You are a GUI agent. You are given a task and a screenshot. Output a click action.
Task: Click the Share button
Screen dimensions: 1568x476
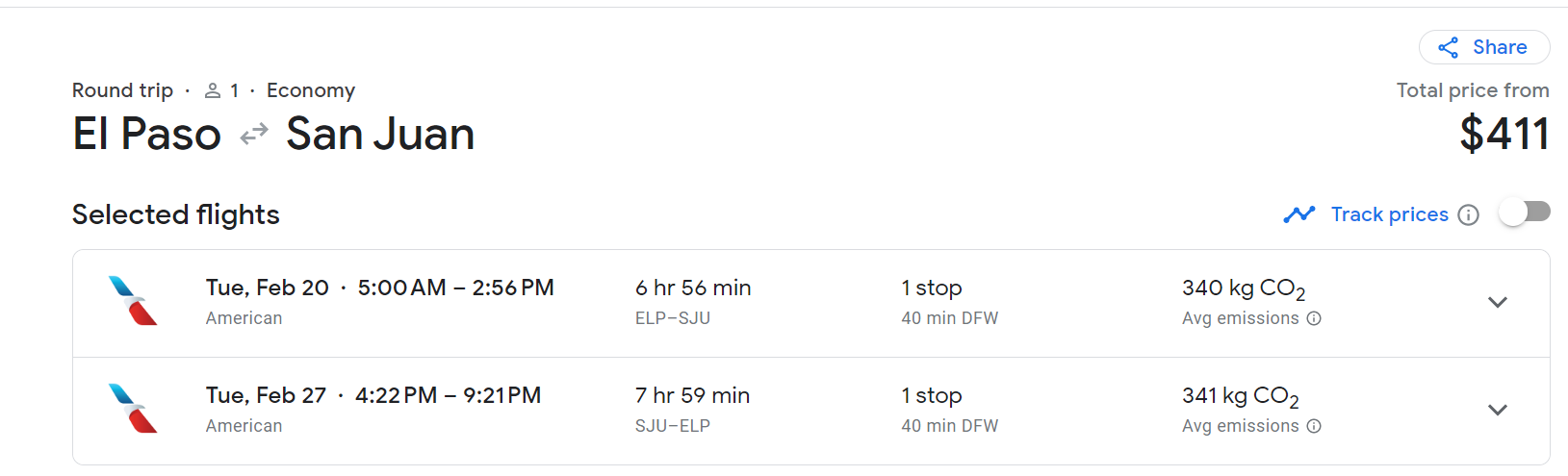(x=1484, y=47)
